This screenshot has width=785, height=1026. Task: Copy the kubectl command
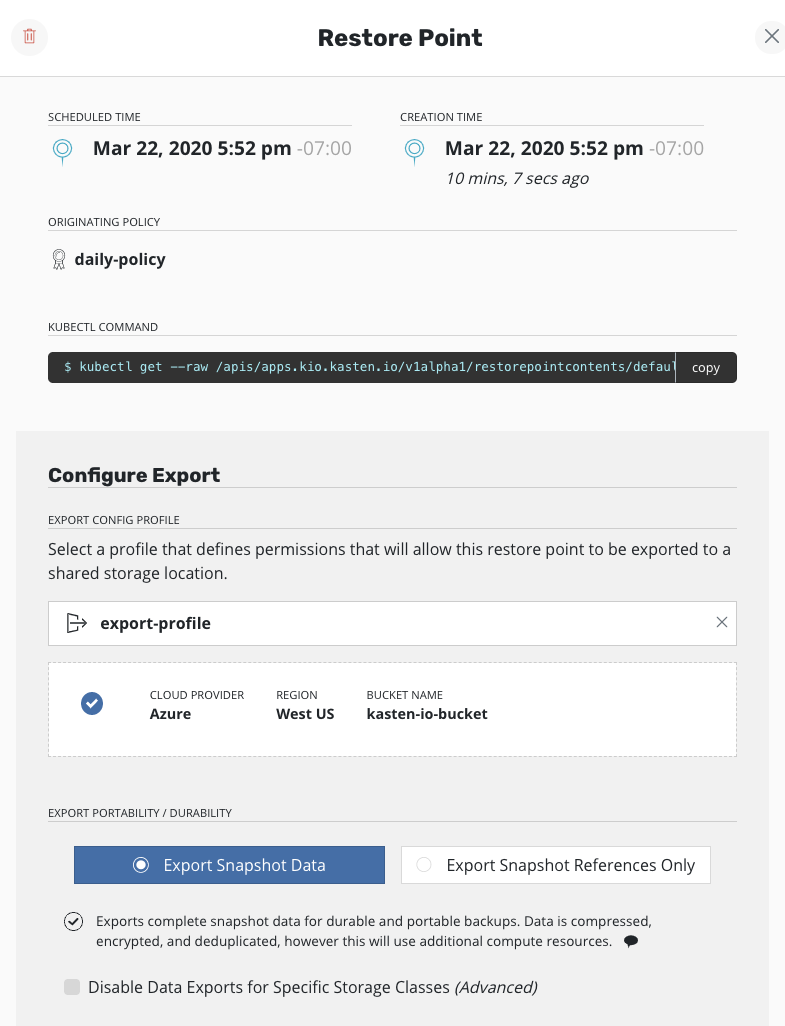pos(705,367)
